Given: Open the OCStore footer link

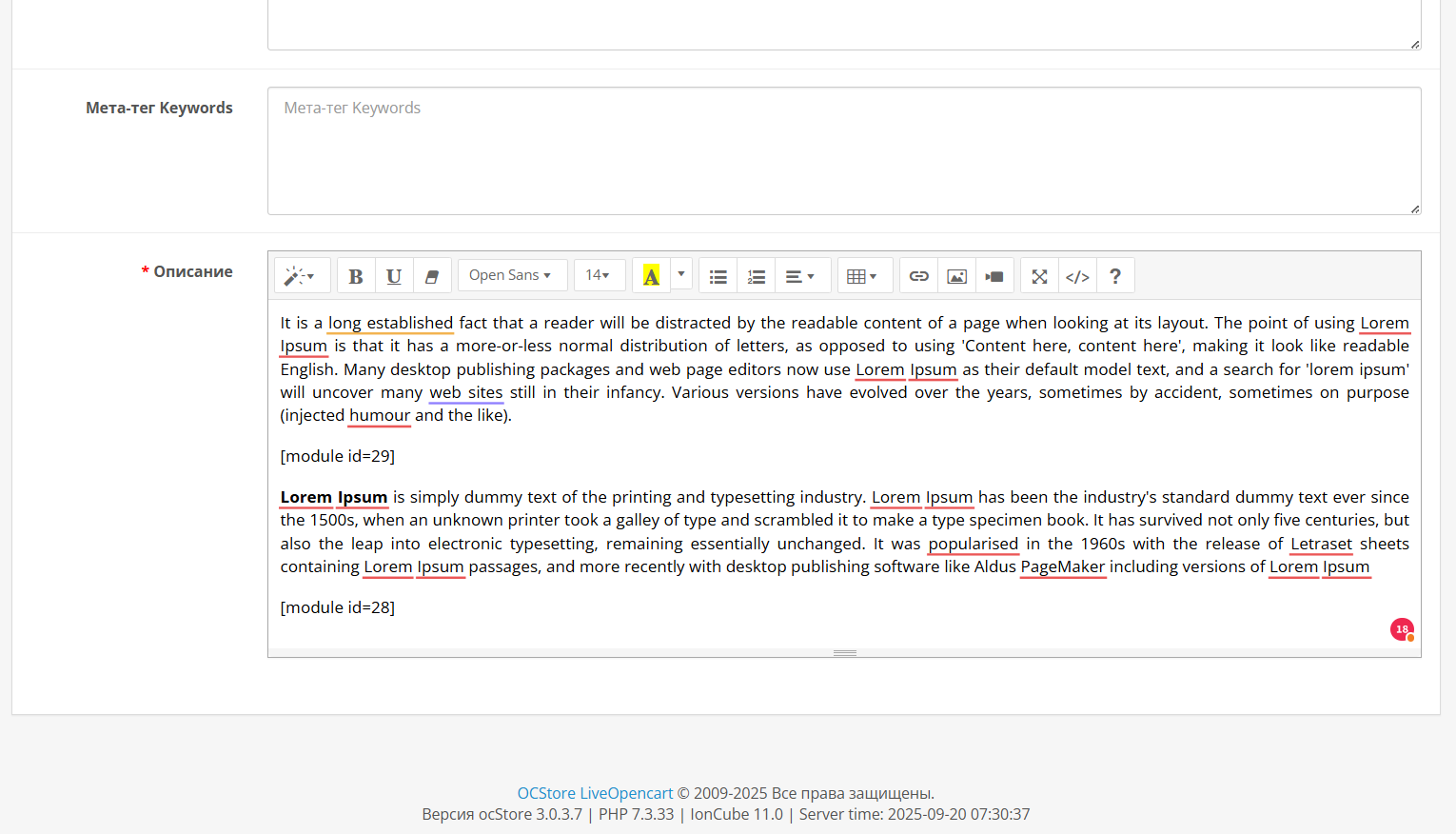Looking at the screenshot, I should tap(546, 793).
